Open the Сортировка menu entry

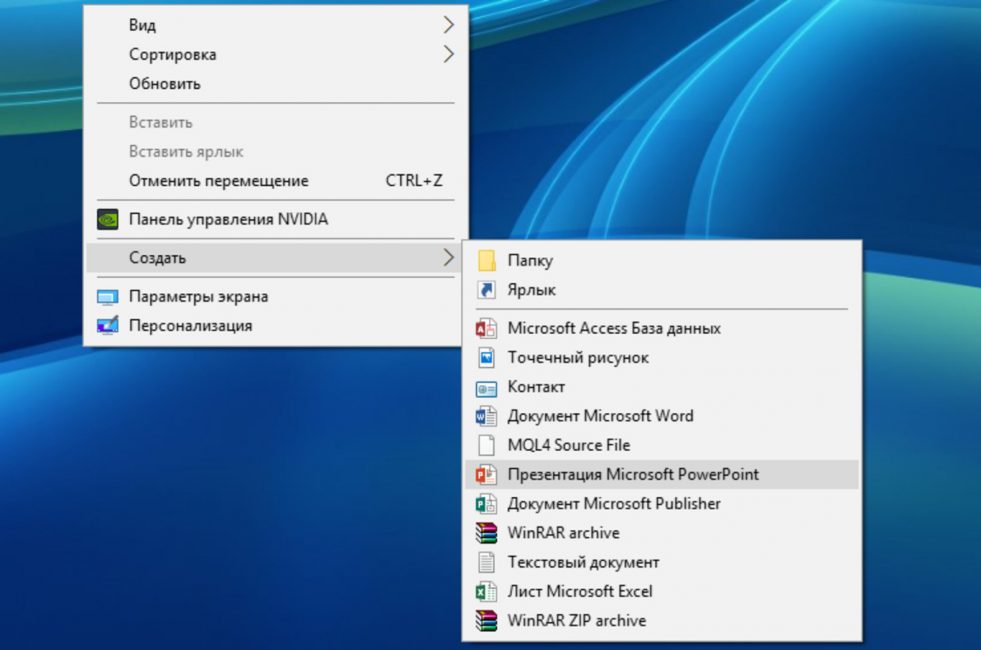point(275,54)
